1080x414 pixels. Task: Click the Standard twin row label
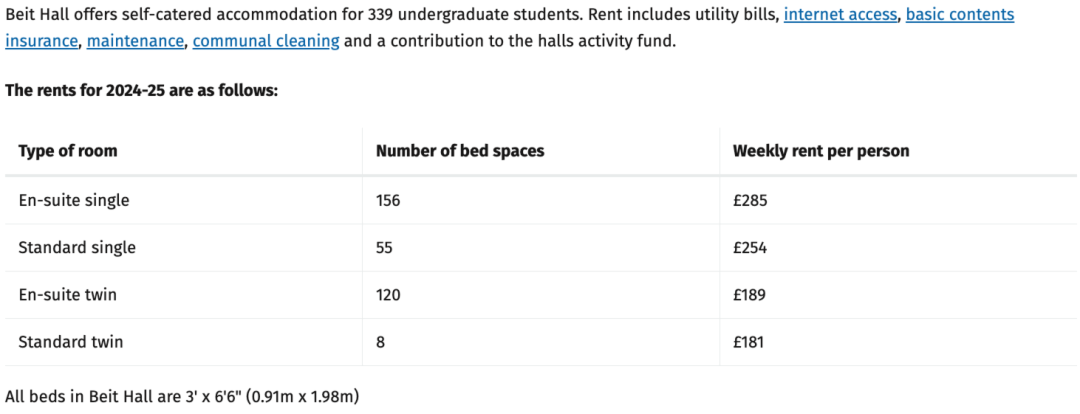[71, 342]
